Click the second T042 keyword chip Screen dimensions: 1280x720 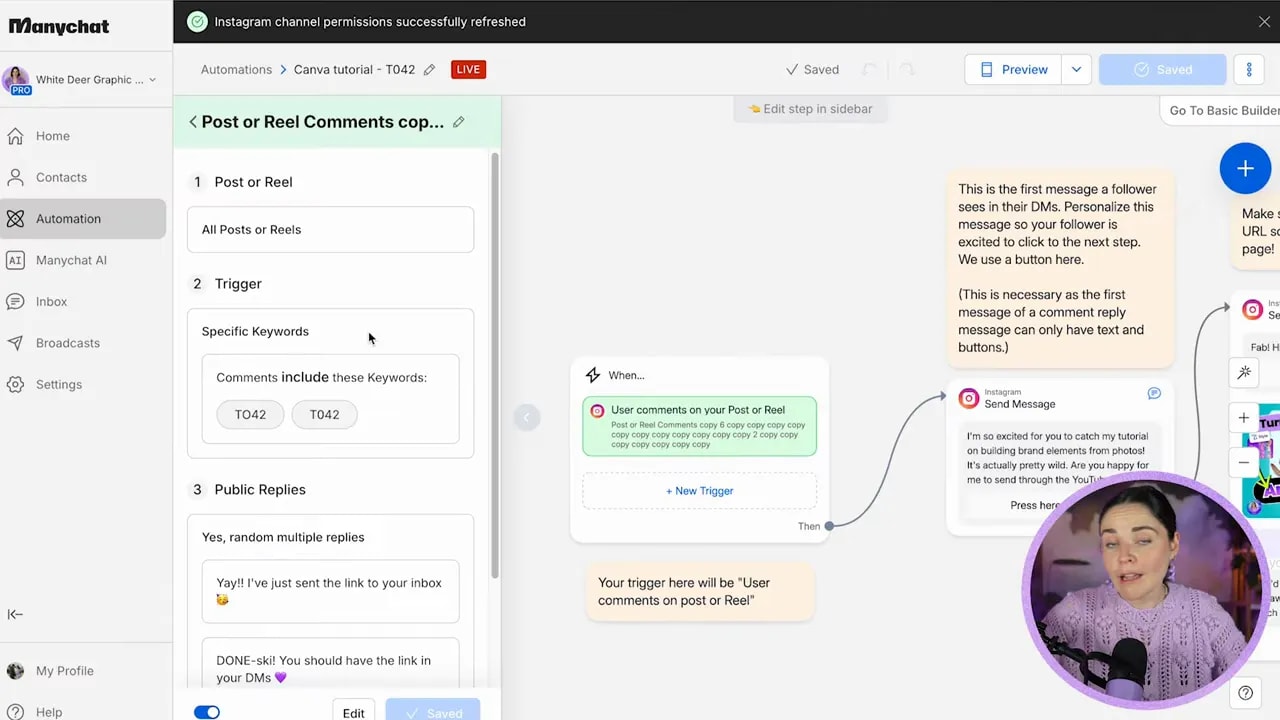[324, 414]
